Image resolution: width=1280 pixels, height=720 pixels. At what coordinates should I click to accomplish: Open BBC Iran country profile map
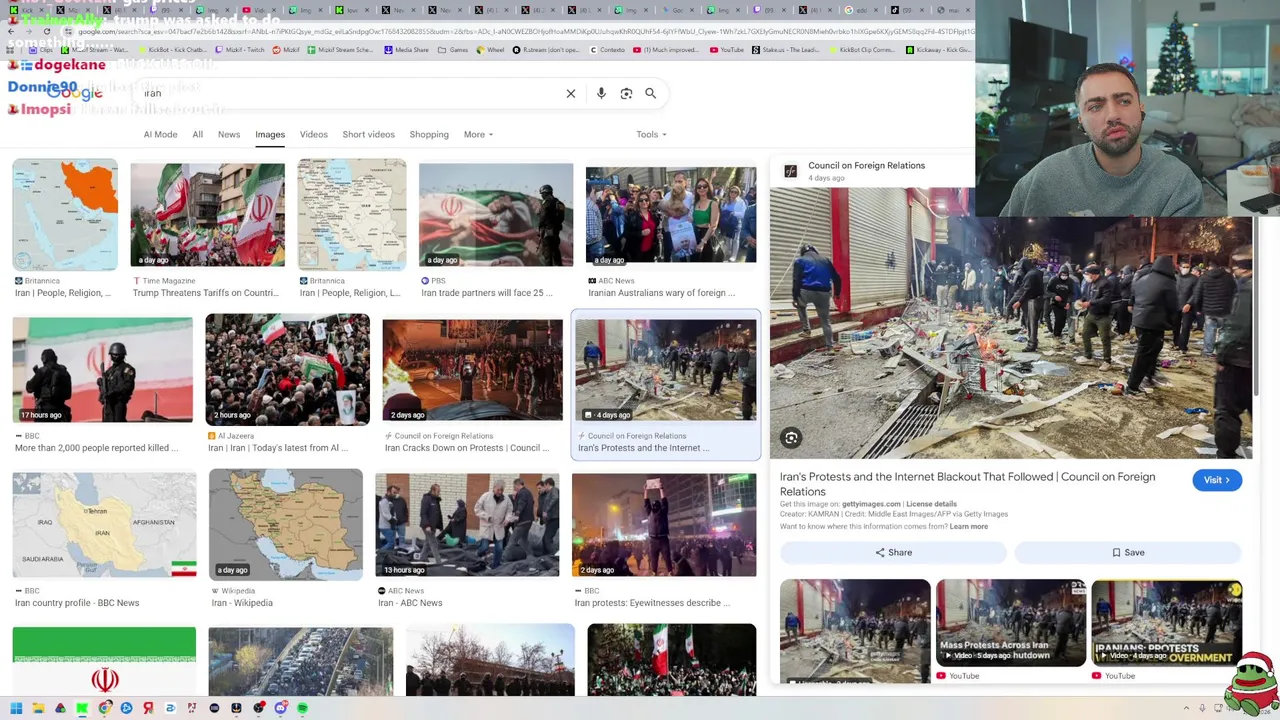(x=104, y=524)
